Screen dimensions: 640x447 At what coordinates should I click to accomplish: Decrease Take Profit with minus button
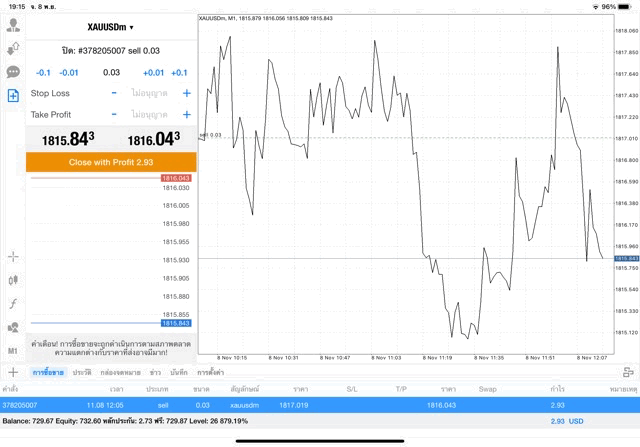click(x=114, y=114)
